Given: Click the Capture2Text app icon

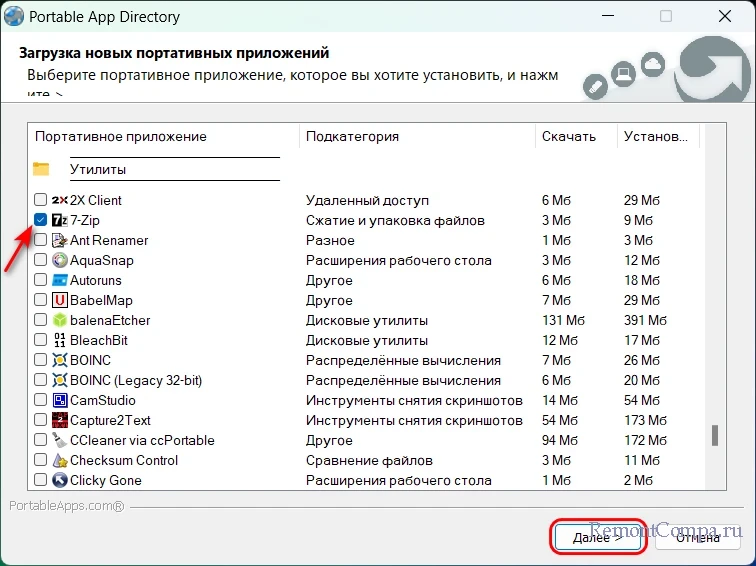Looking at the screenshot, I should tap(59, 420).
